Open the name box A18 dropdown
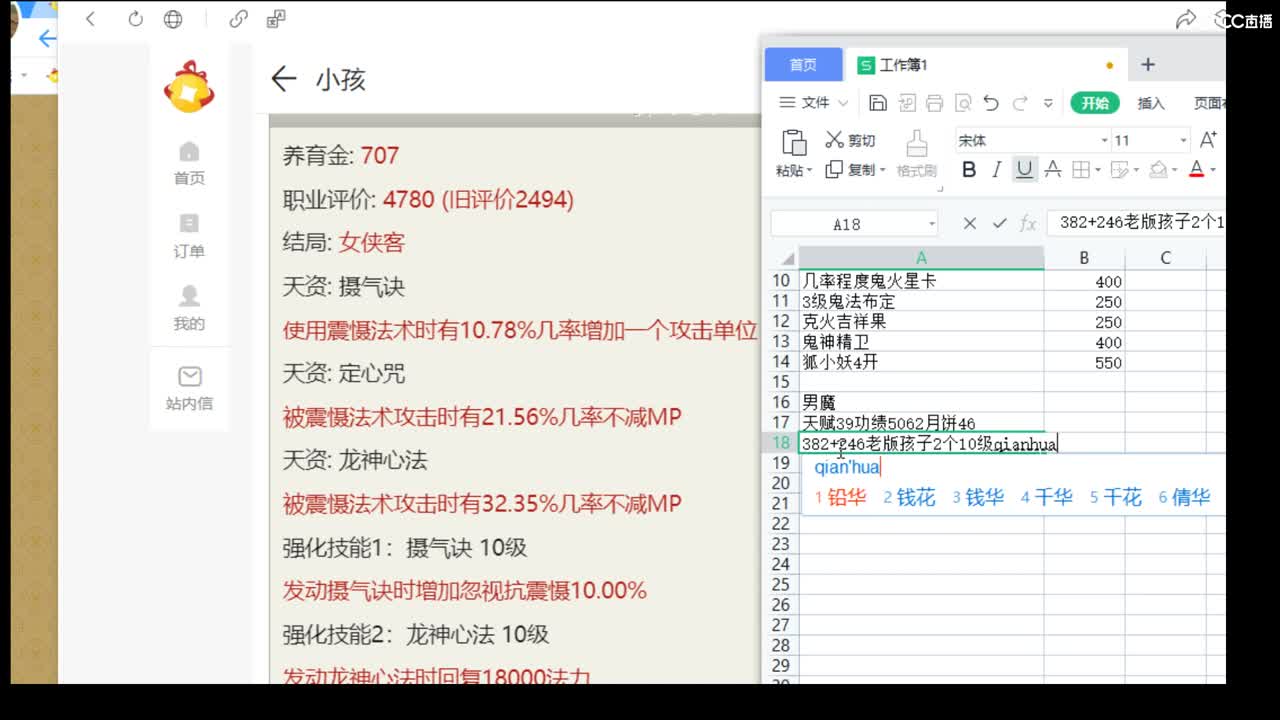This screenshot has width=1280, height=720. [932, 224]
